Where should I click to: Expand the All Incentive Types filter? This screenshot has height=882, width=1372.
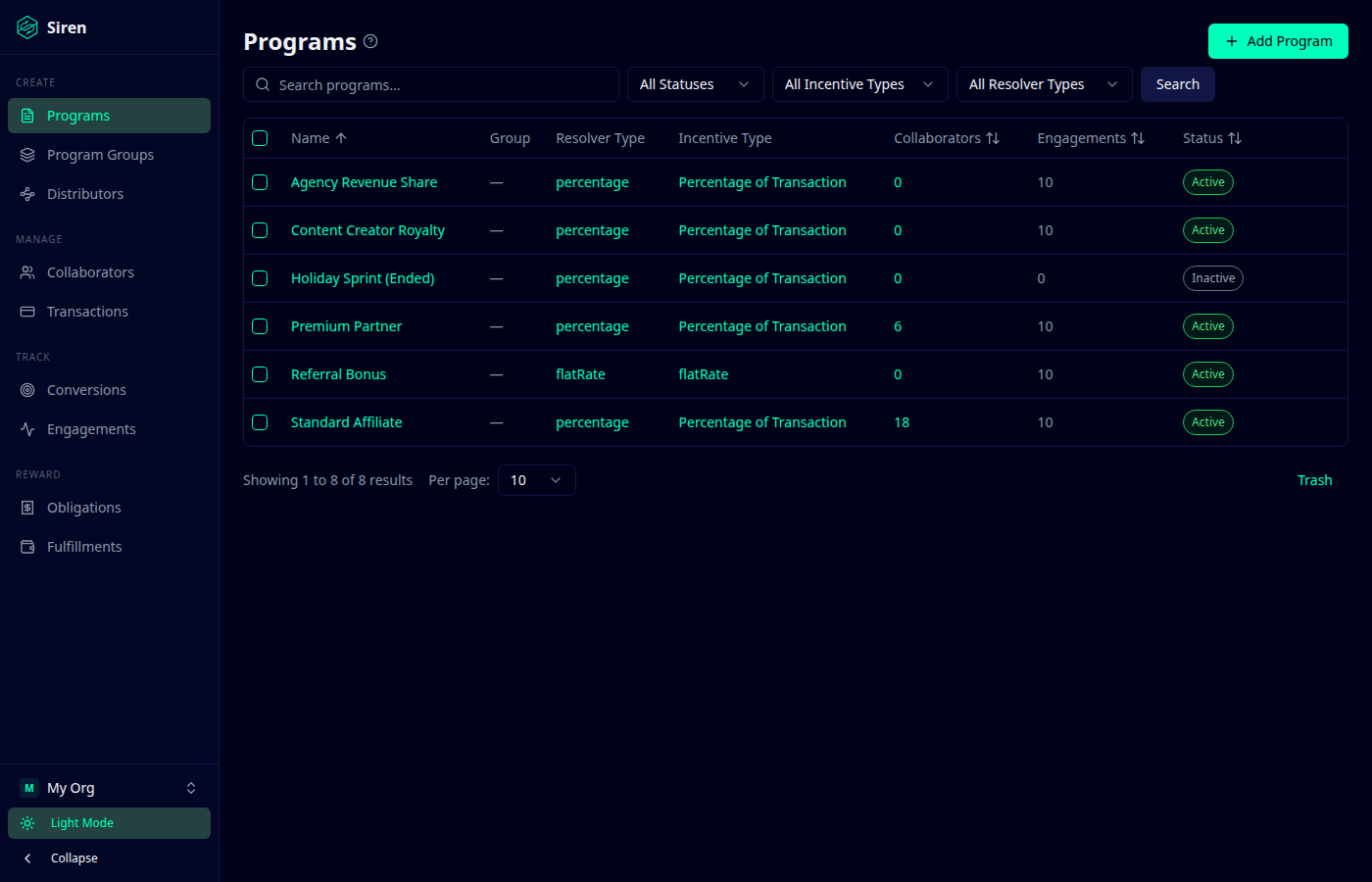(859, 84)
